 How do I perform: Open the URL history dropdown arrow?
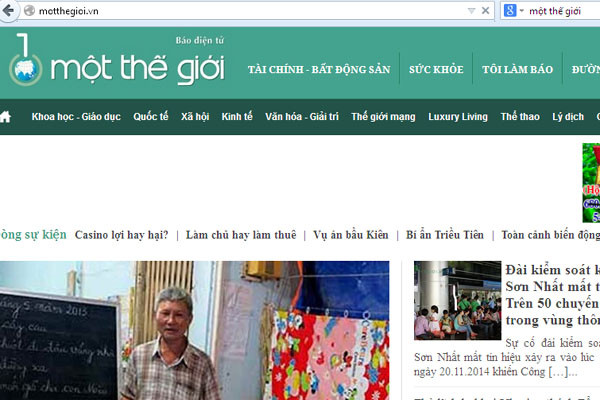pos(471,10)
